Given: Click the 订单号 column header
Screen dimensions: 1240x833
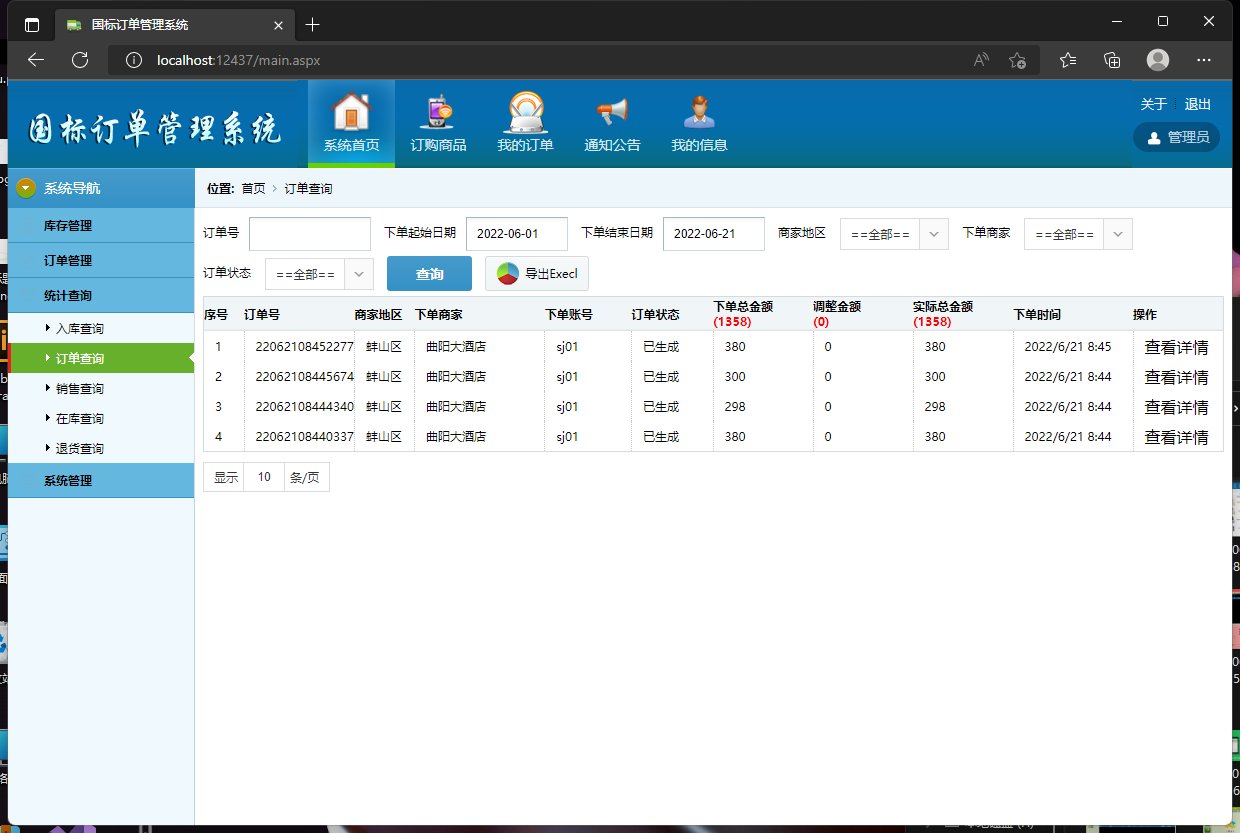Looking at the screenshot, I should (262, 314).
